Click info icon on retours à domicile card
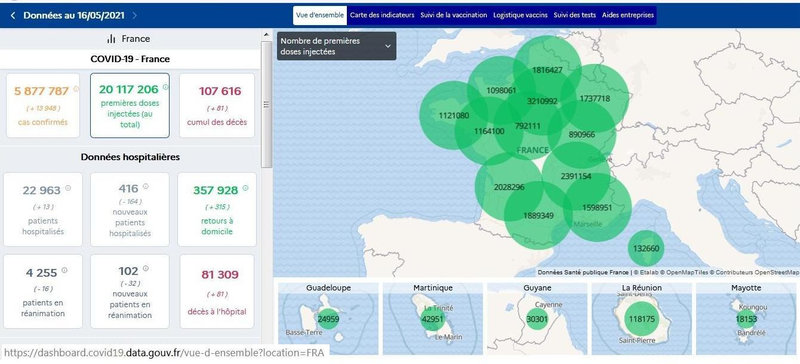 pos(245,188)
